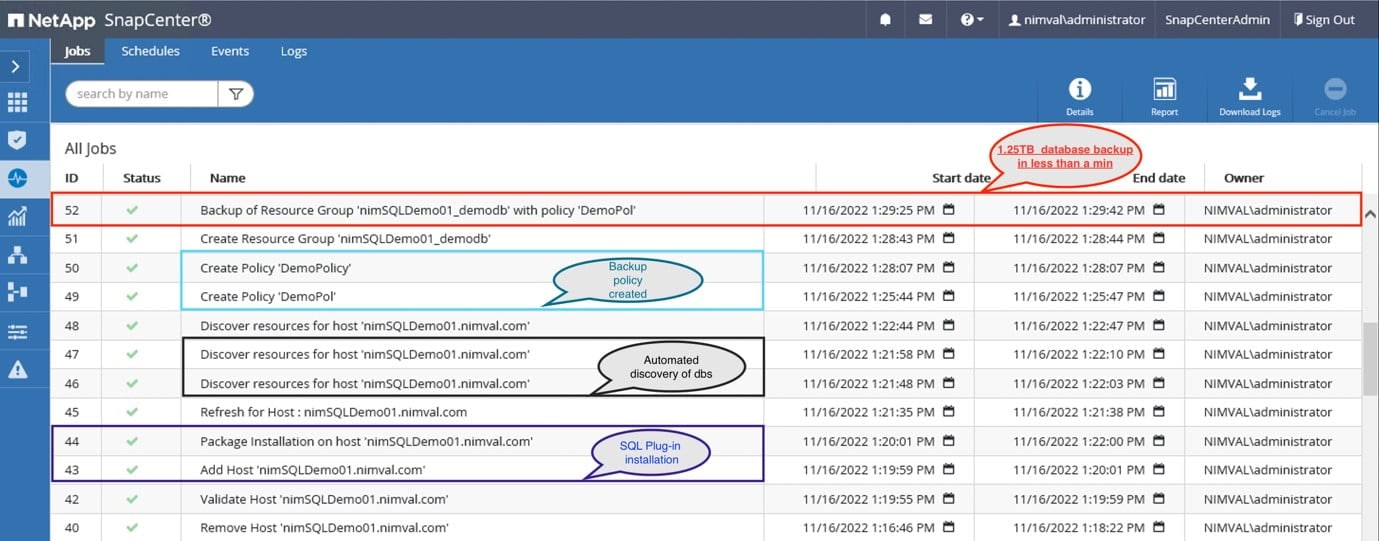Select job 'Create Resource Group nimSQLDemo01_demodb'
The height and width of the screenshot is (541, 1379).
706,239
